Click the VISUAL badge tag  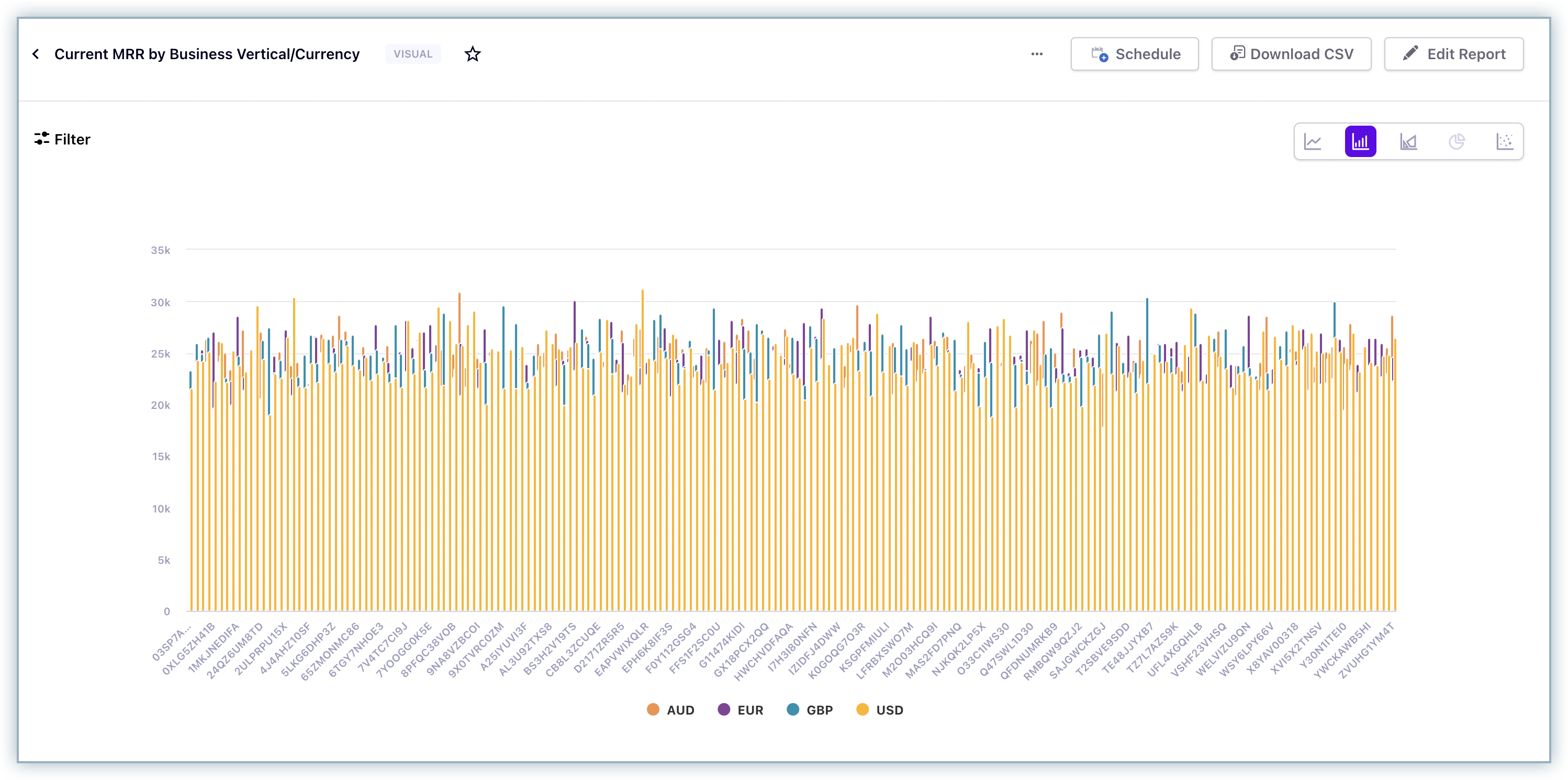(413, 54)
